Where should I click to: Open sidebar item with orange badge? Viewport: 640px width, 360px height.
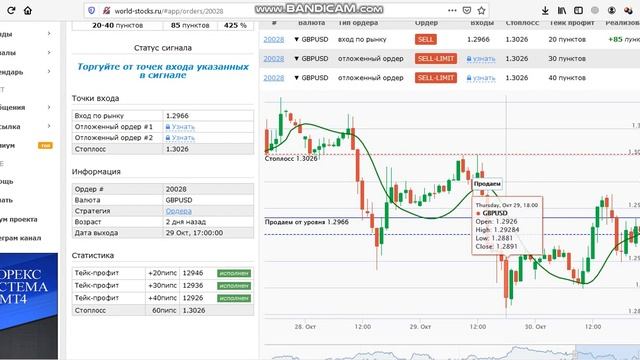(27, 145)
